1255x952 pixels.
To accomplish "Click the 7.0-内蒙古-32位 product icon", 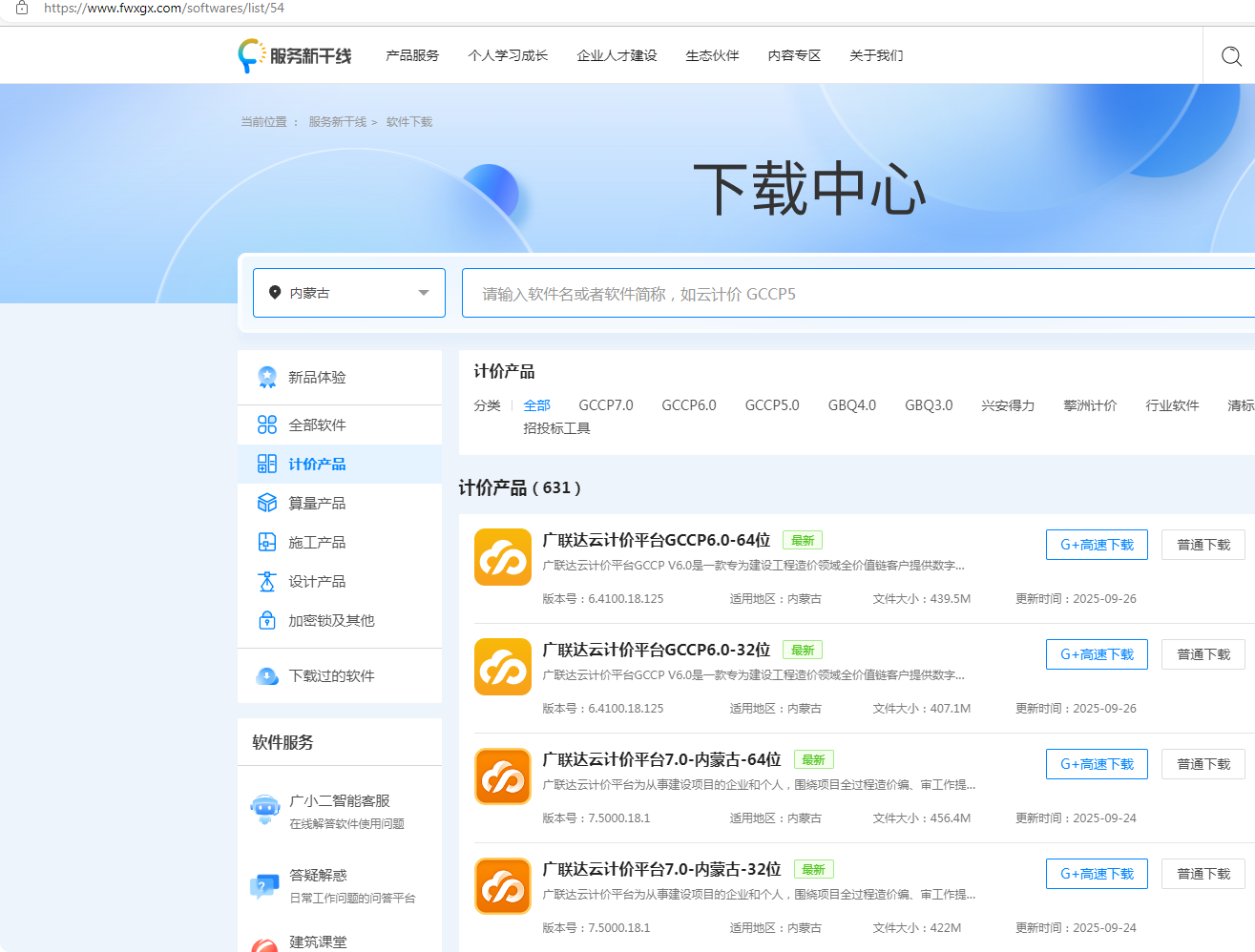I will pos(503,886).
